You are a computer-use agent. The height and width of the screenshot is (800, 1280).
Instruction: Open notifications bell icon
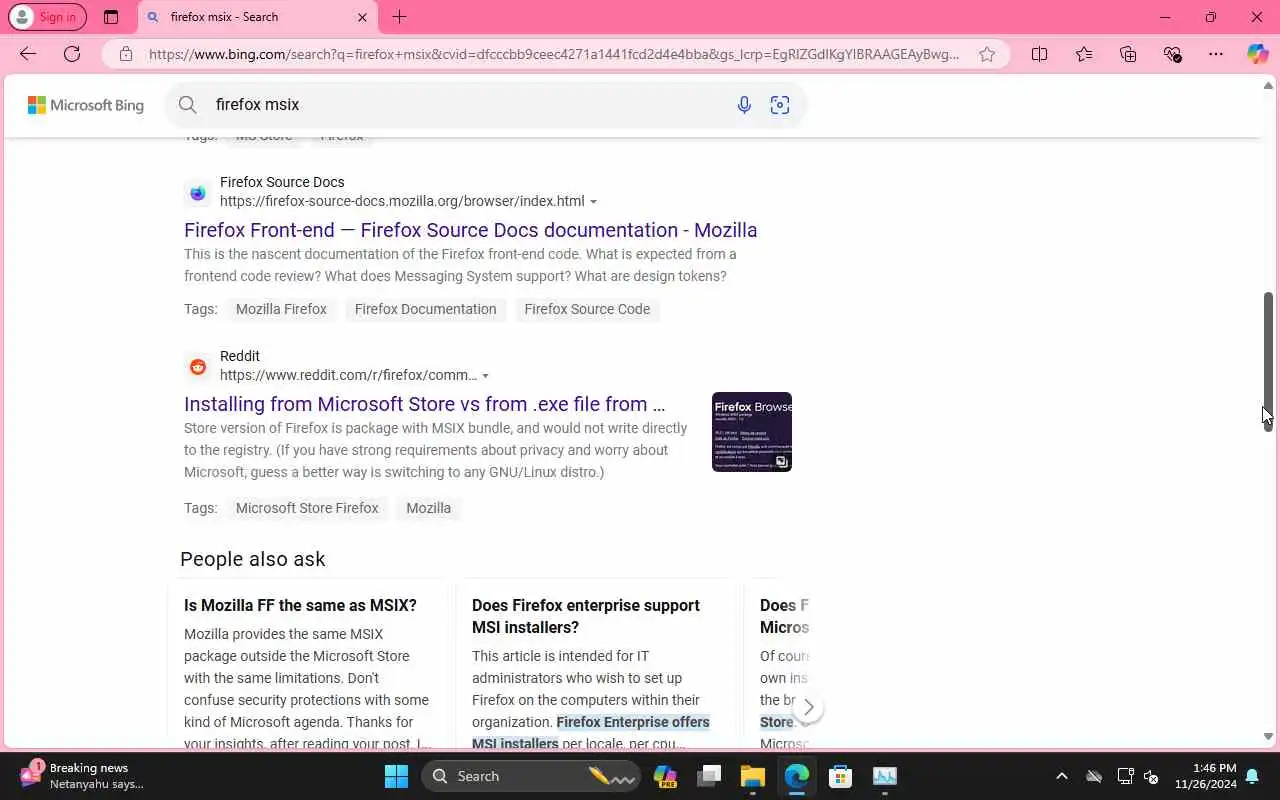click(x=1252, y=776)
